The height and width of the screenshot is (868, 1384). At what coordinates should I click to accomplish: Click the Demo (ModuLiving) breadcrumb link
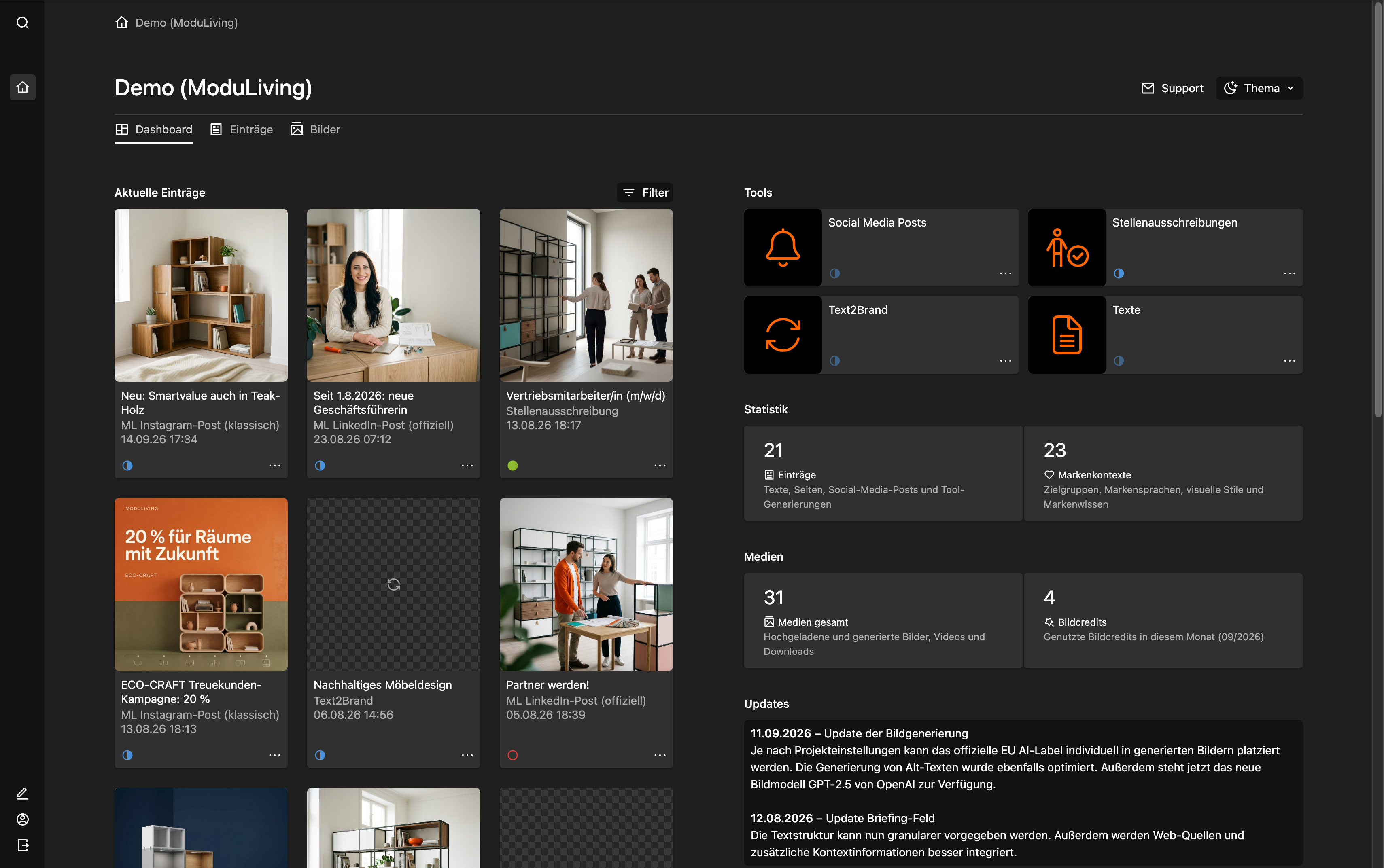pos(187,22)
